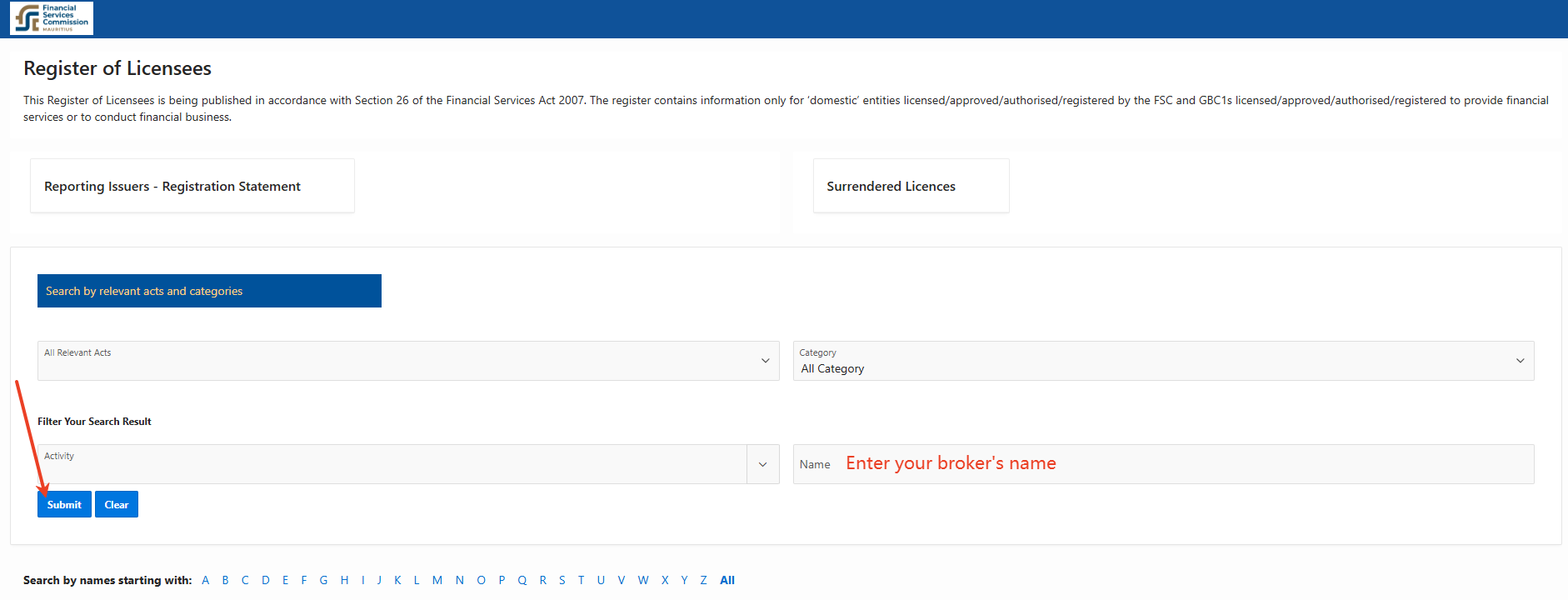Filter names starting with letter J

[379, 580]
